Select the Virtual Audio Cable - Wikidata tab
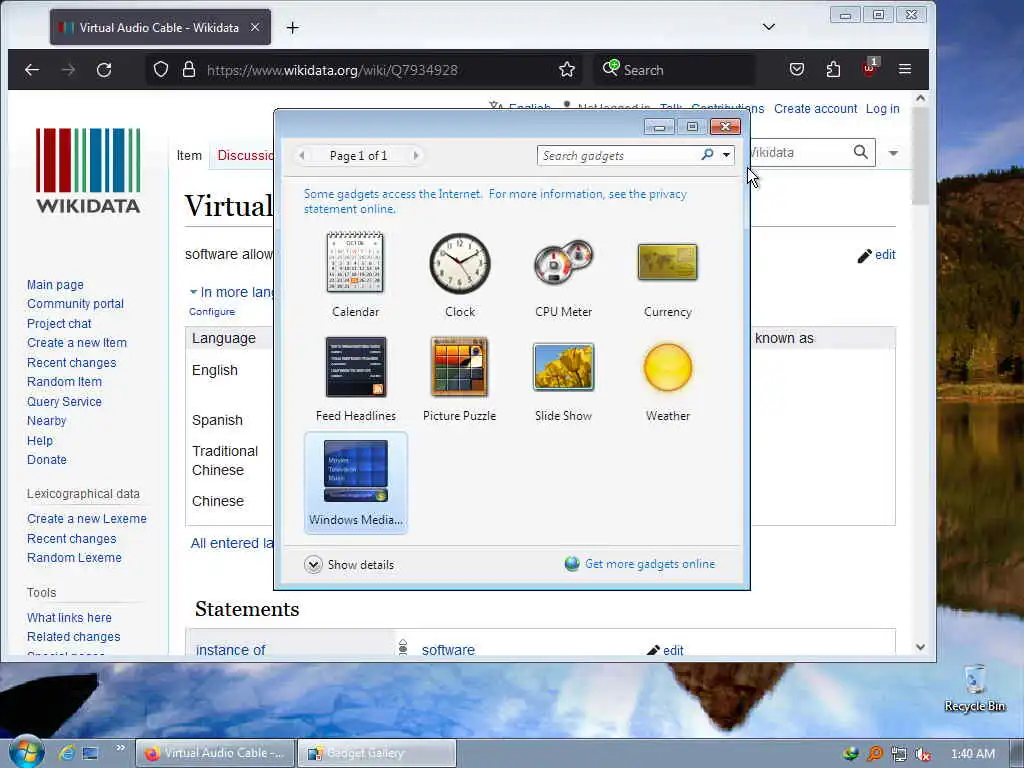The width and height of the screenshot is (1024, 768). click(x=160, y=27)
